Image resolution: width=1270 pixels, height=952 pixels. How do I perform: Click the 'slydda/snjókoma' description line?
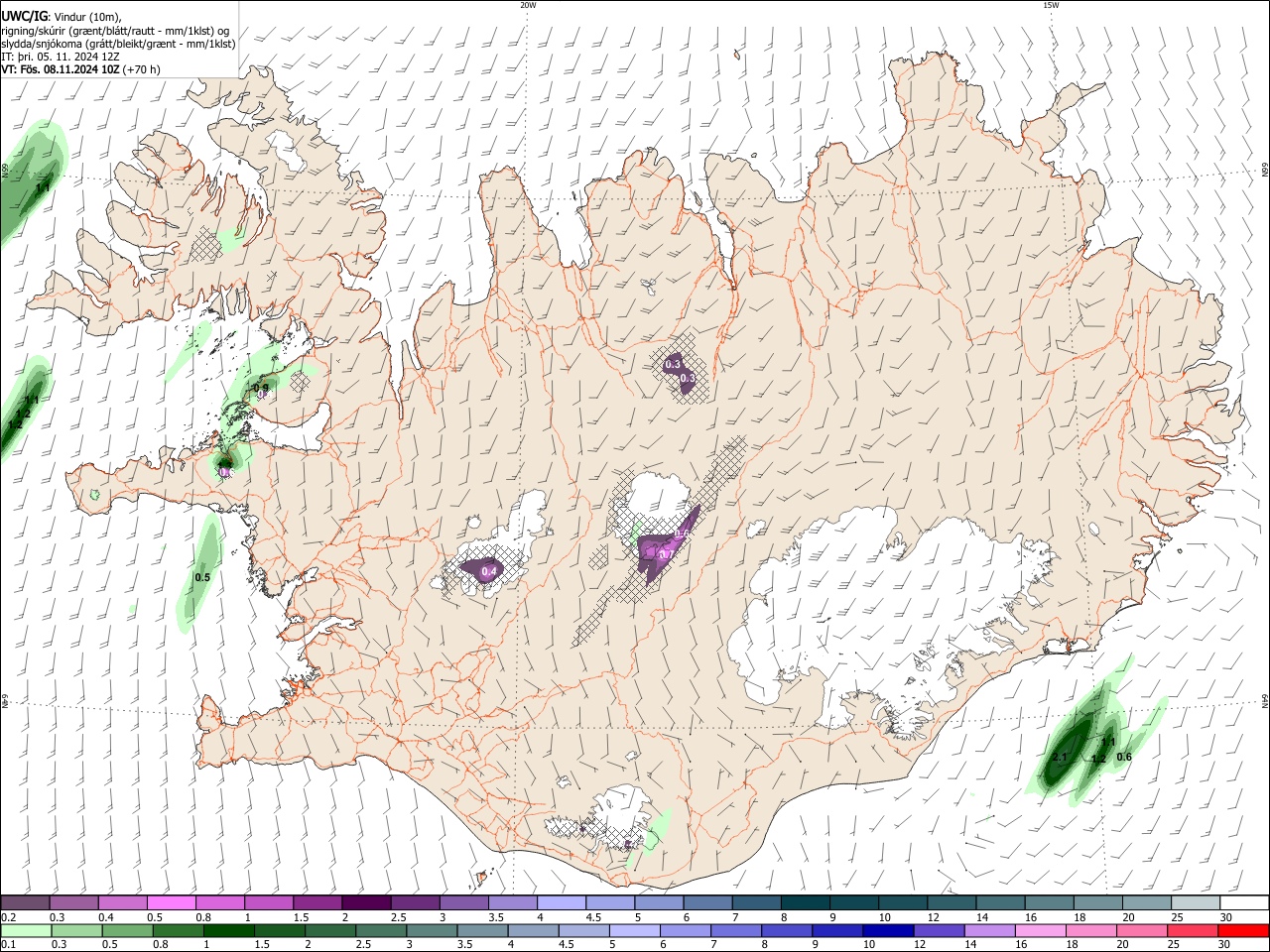[118, 44]
